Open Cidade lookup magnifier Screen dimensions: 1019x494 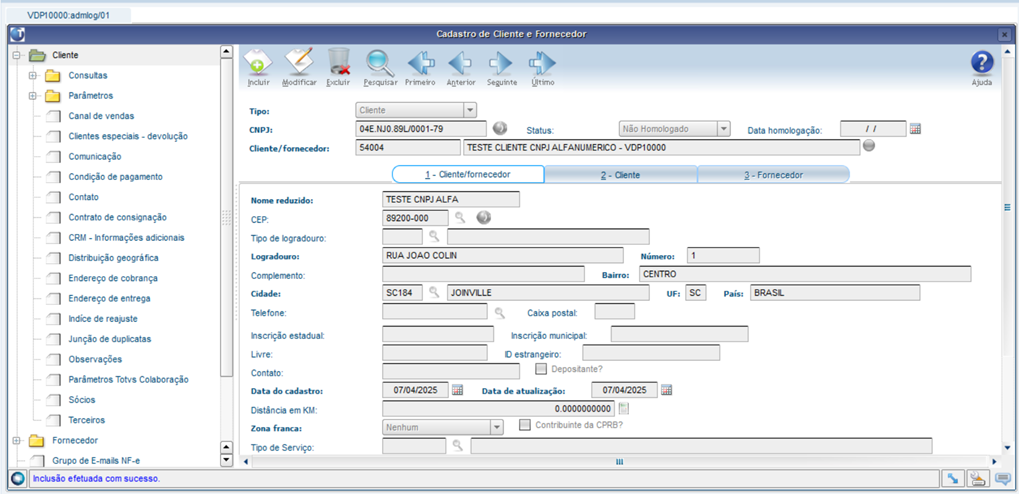[x=434, y=292]
